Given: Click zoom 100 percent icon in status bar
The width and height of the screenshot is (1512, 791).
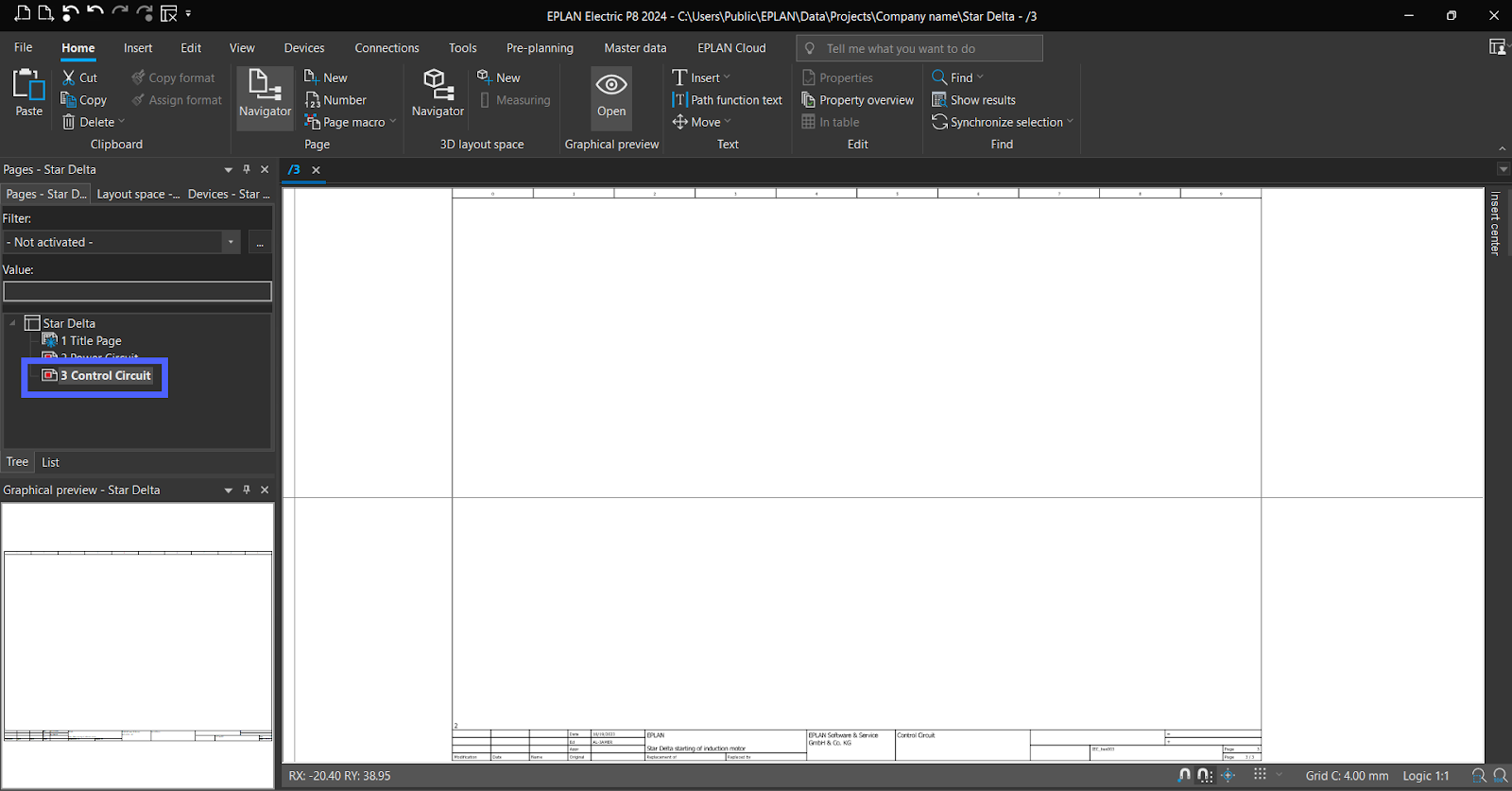Looking at the screenshot, I should [x=1500, y=775].
